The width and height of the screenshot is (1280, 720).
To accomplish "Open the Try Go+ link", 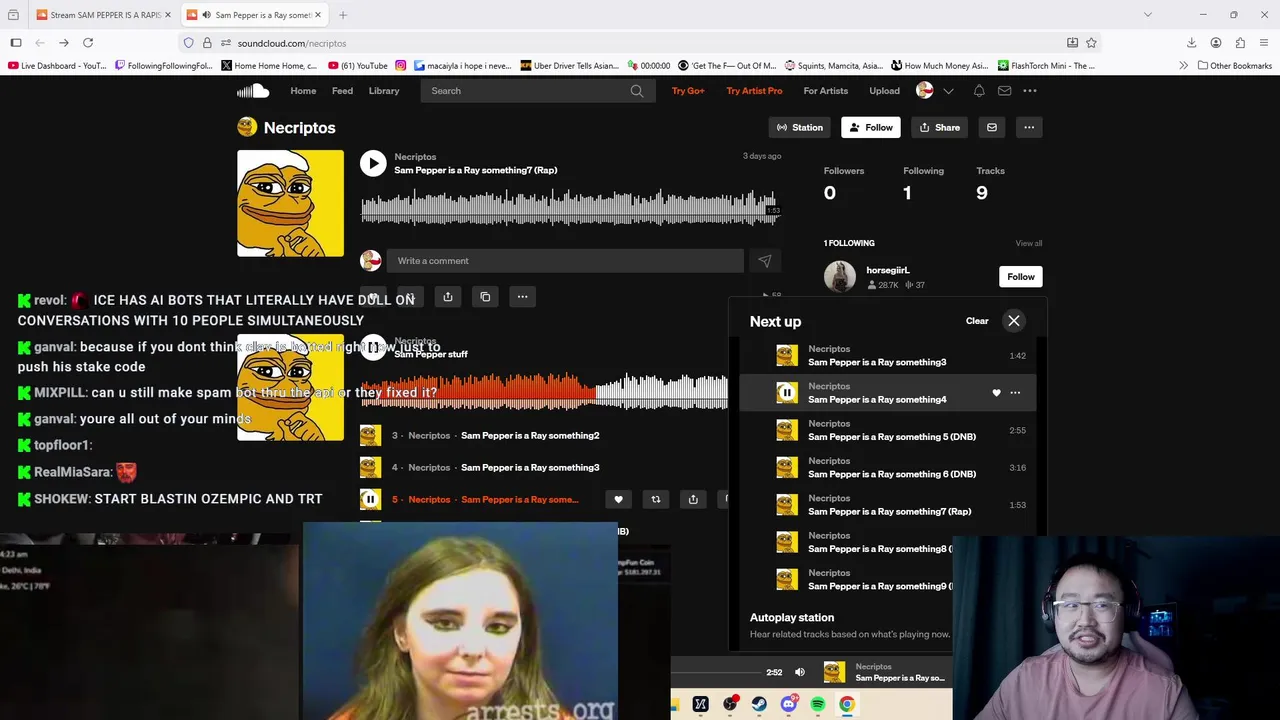I will 688,91.
